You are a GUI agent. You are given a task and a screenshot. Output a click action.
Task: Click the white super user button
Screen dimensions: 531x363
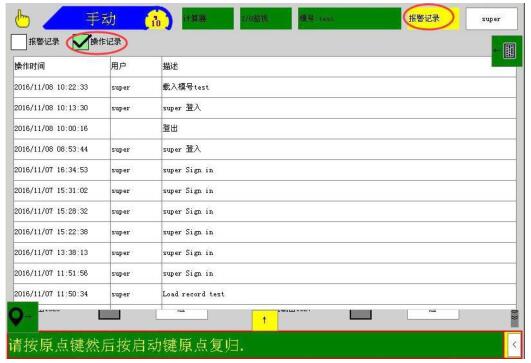click(x=492, y=19)
